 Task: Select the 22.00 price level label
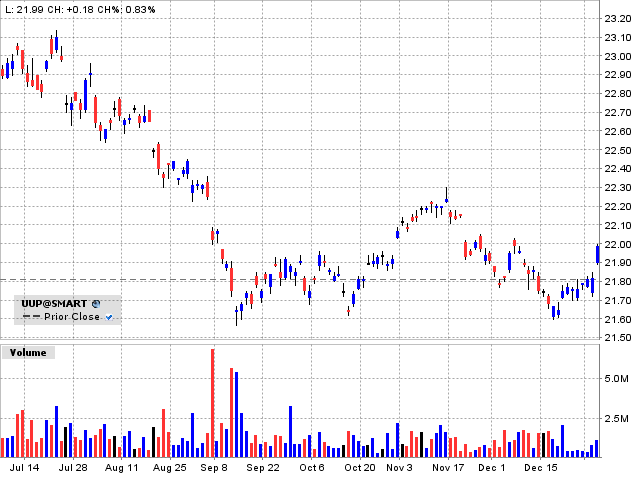615,245
